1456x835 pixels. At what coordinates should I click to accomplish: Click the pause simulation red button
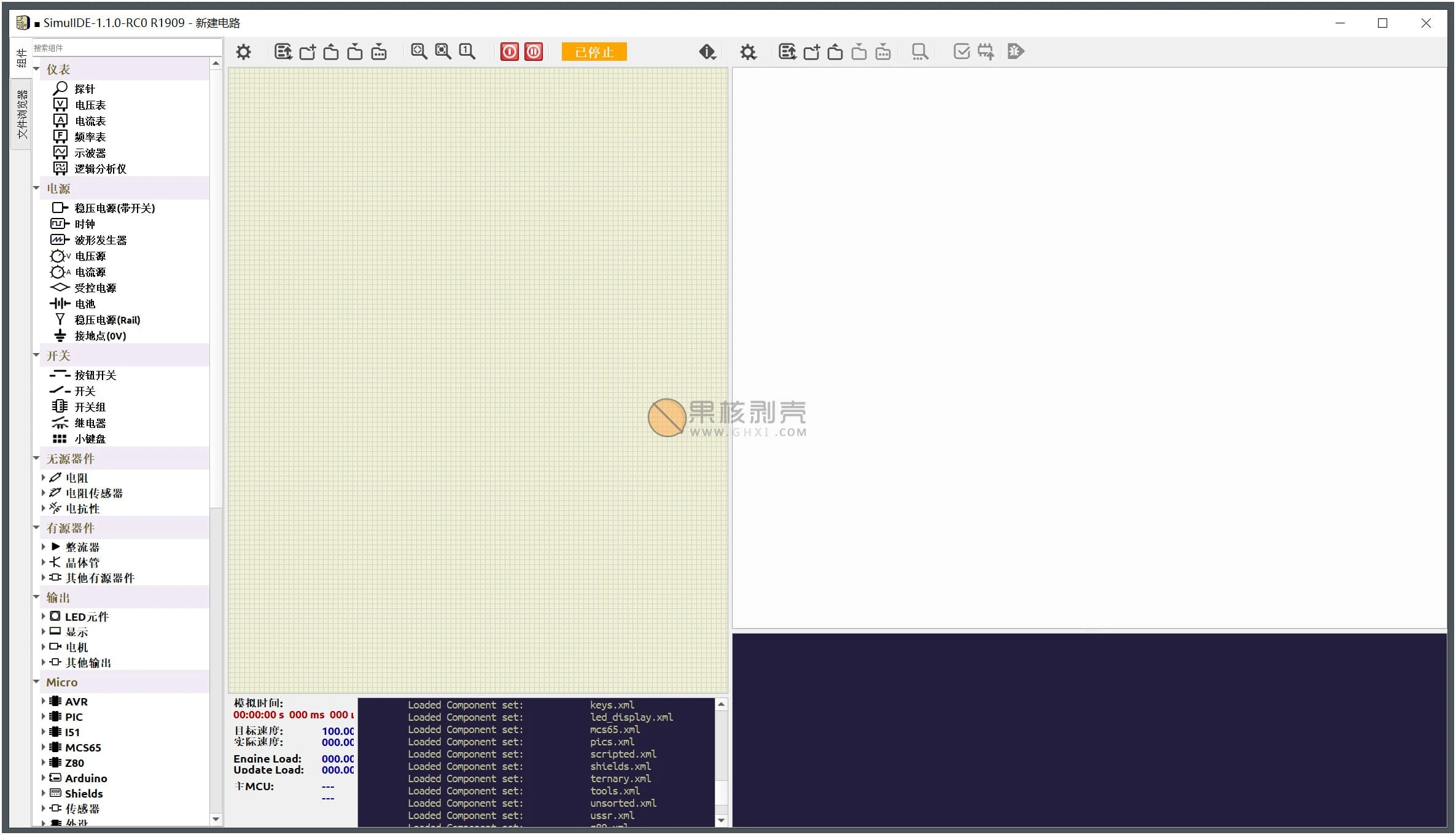point(534,52)
